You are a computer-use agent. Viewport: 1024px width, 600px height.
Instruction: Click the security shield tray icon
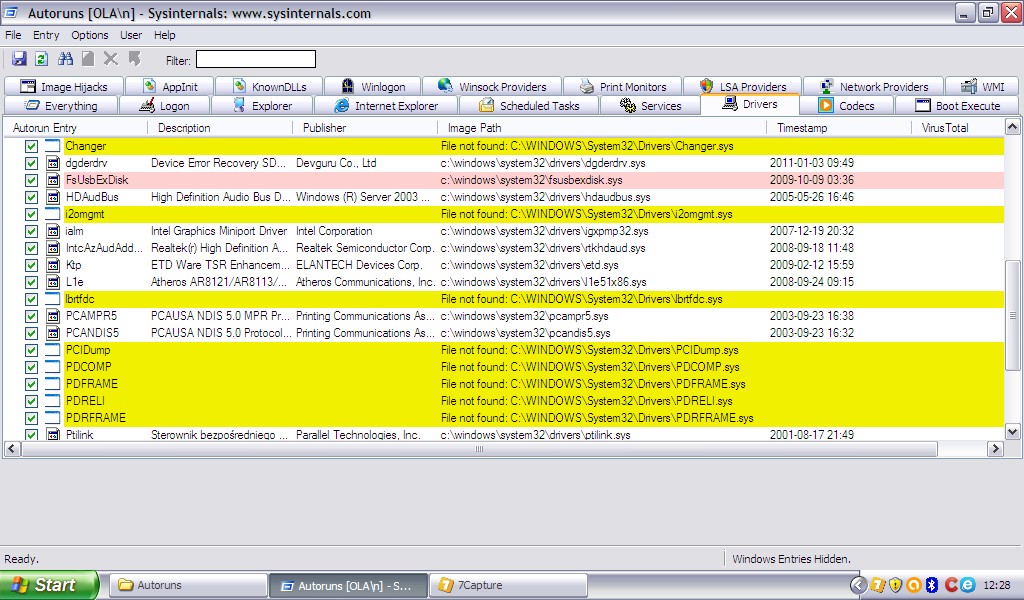(895, 585)
